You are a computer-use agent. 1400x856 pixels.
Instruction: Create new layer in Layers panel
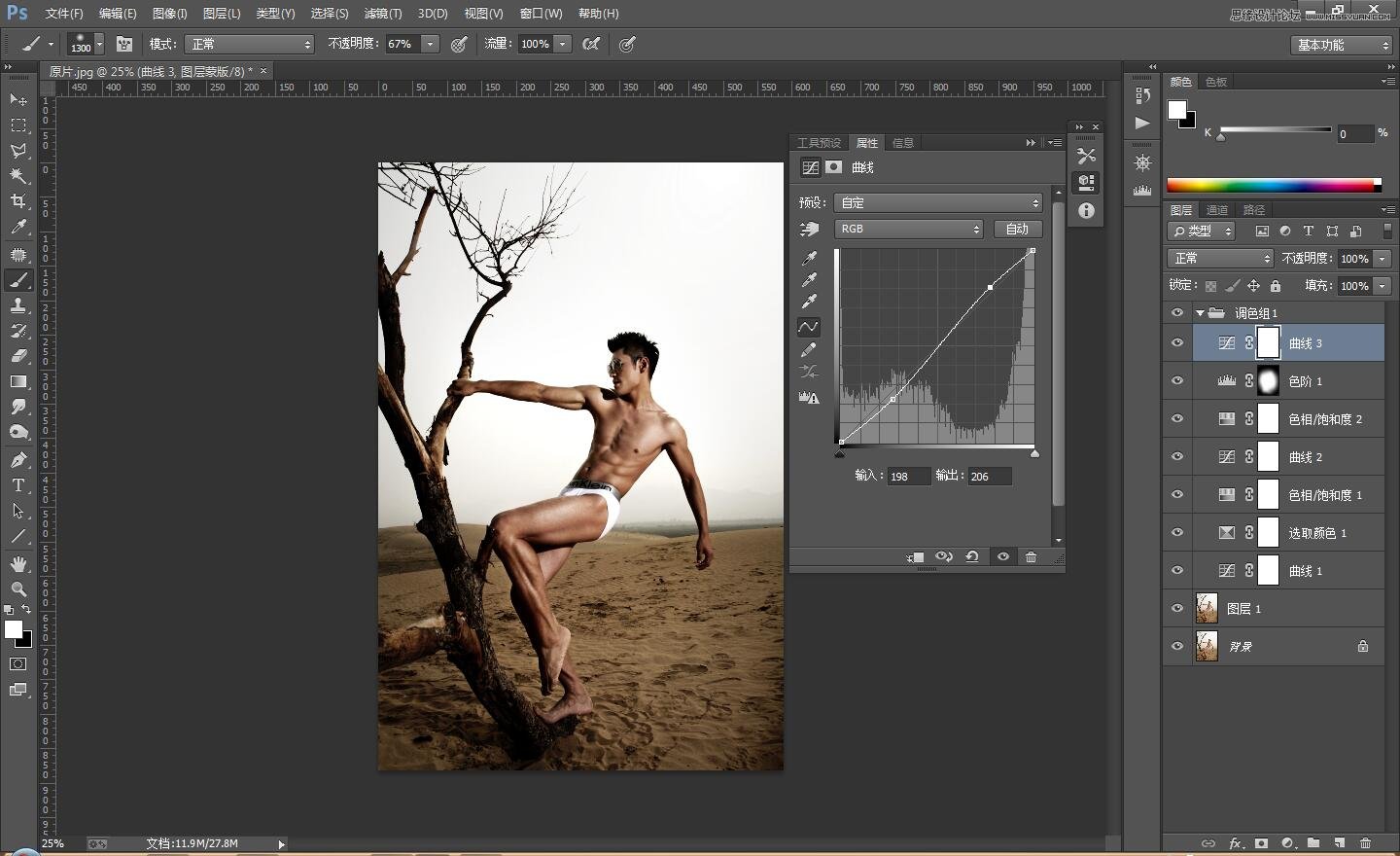point(1340,843)
